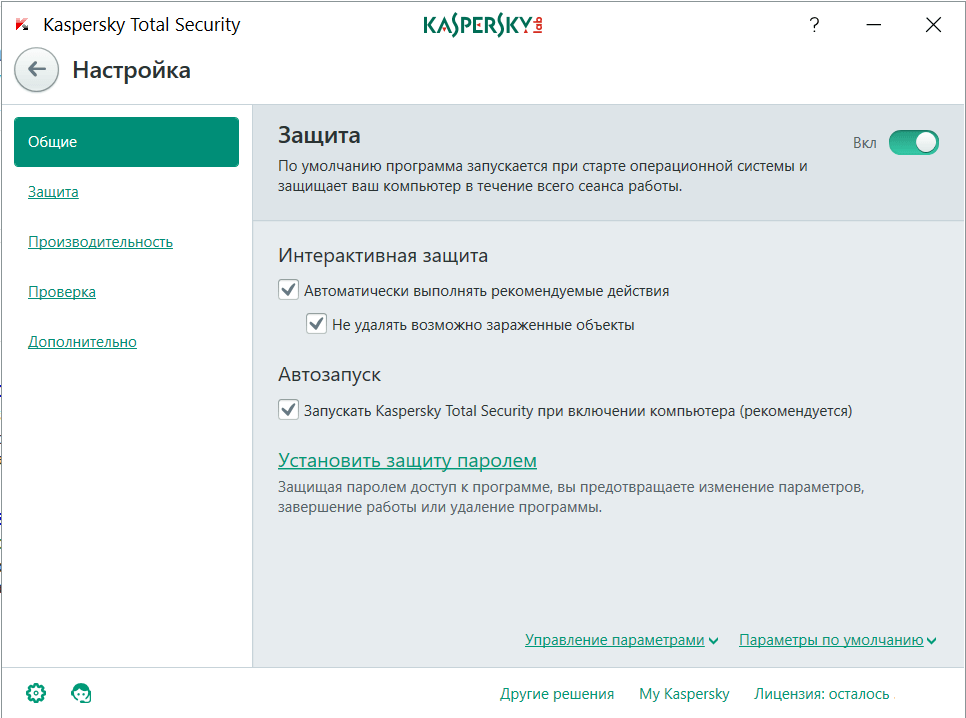Click the Kaspersky logo in title bar
Screen dimensions: 966x718
pos(482,26)
